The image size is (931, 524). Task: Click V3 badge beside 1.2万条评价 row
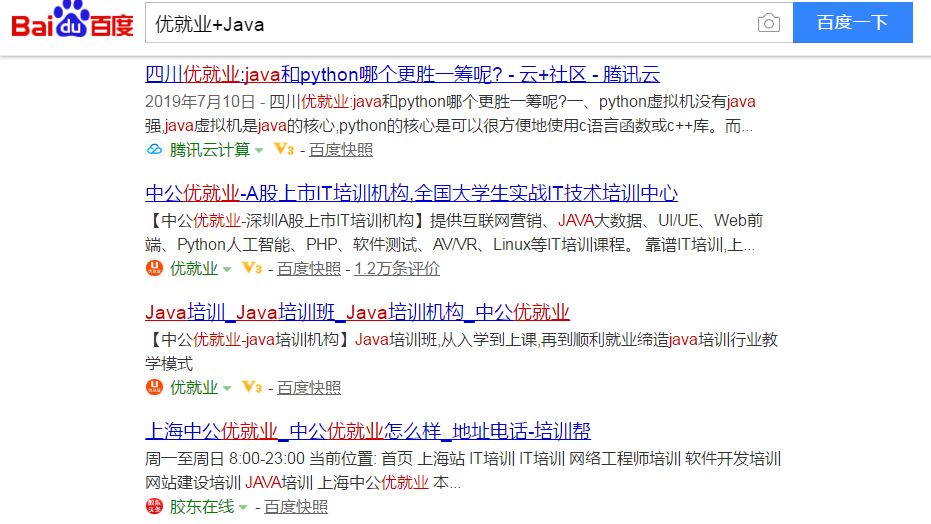252,268
